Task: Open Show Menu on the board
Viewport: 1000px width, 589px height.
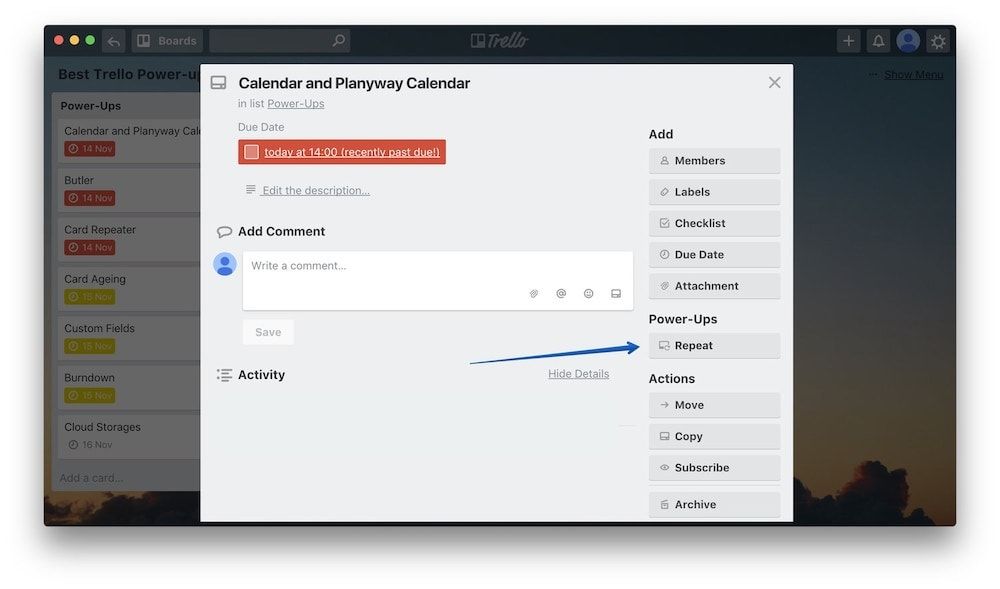Action: click(912, 75)
